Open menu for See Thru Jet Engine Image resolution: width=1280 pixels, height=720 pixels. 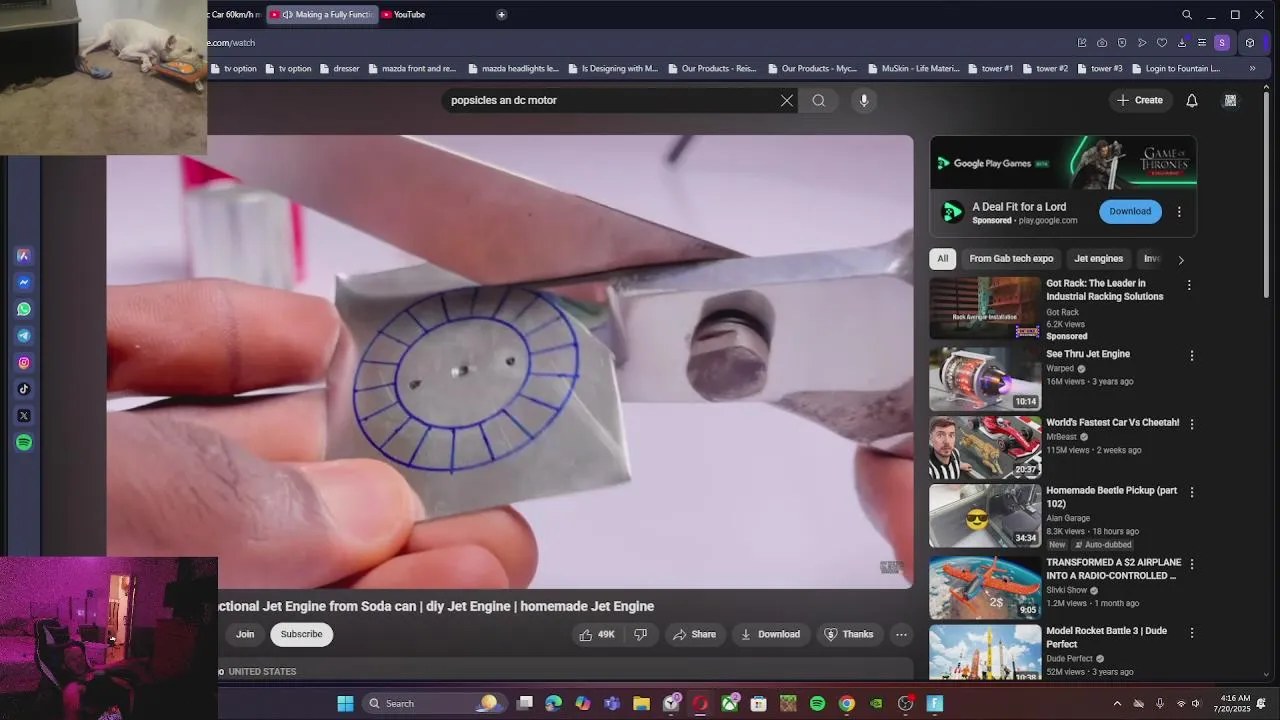coord(1191,355)
